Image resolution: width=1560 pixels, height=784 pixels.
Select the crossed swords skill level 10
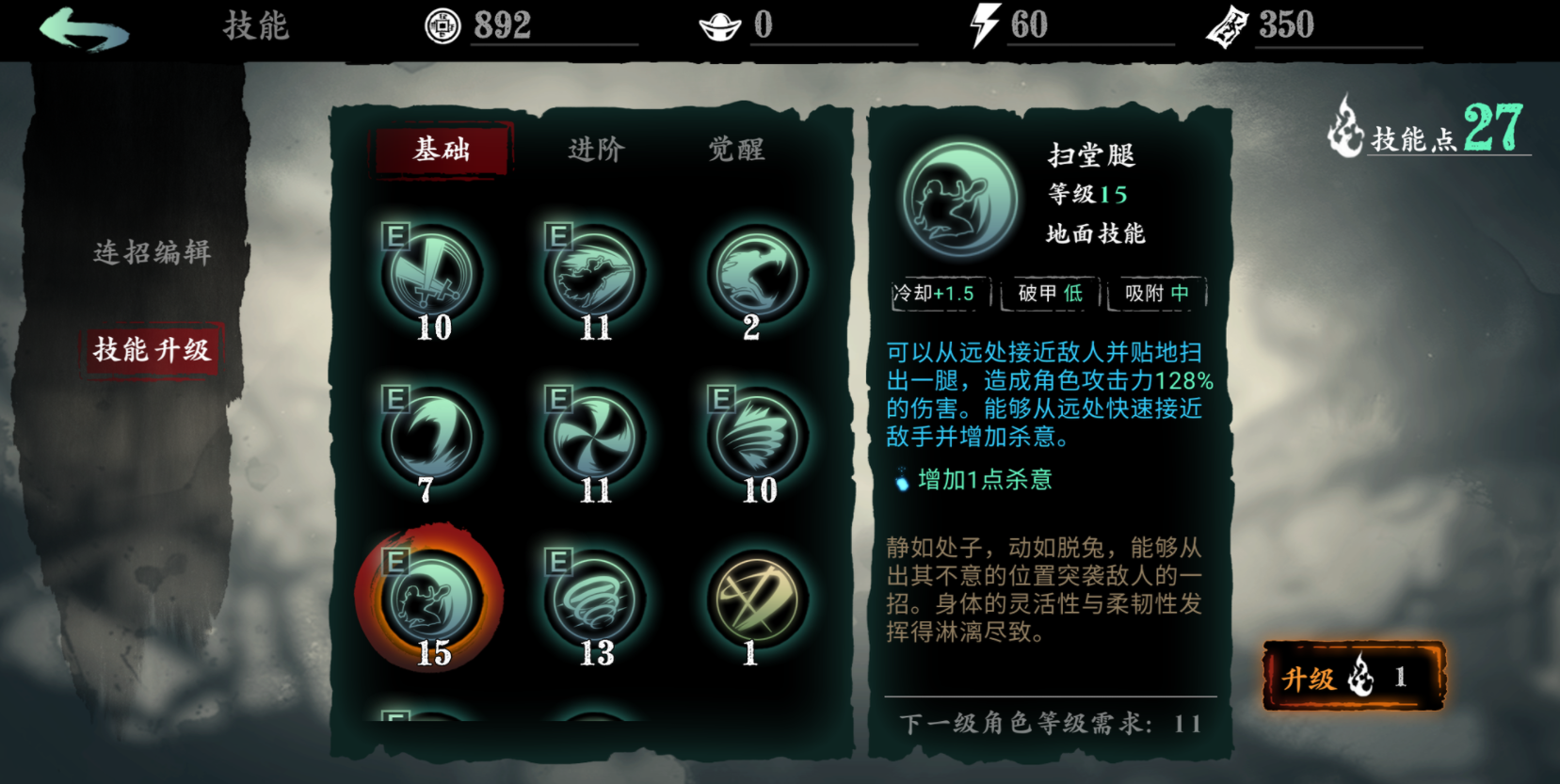(433, 273)
